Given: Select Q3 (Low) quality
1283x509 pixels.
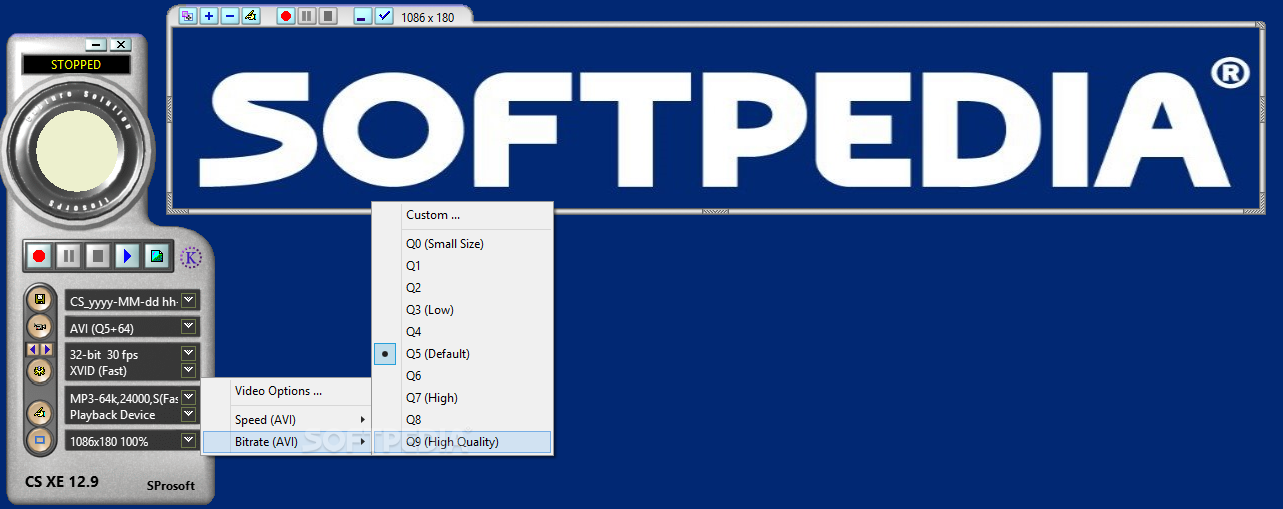Looking at the screenshot, I should (x=462, y=310).
